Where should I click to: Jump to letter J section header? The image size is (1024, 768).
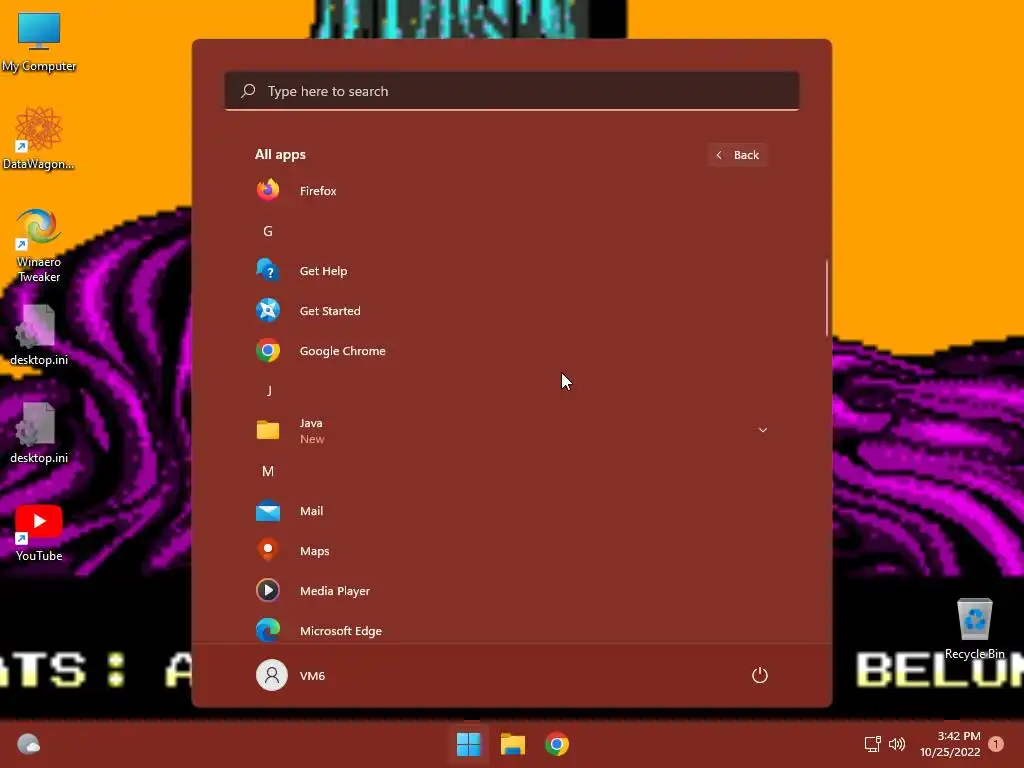click(x=268, y=391)
